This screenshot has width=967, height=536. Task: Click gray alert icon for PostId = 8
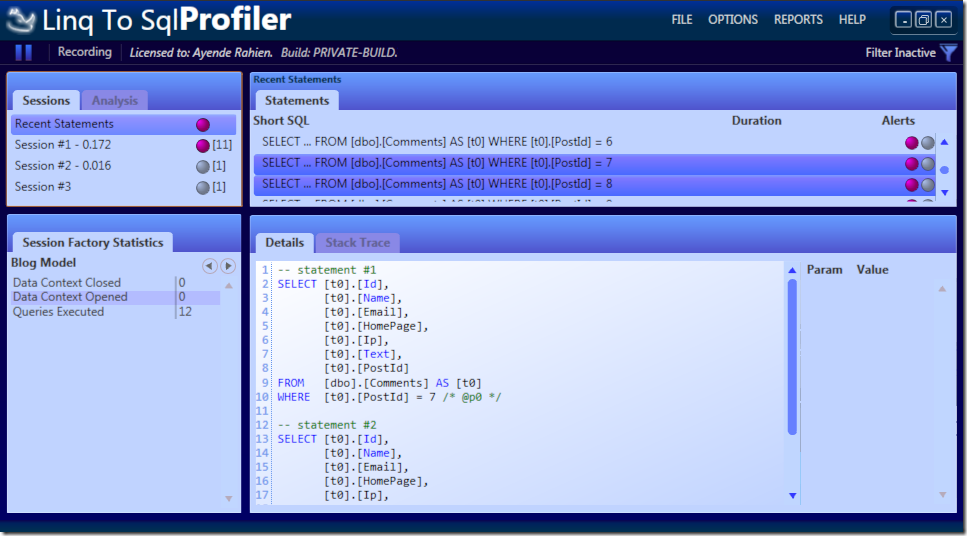pos(928,184)
